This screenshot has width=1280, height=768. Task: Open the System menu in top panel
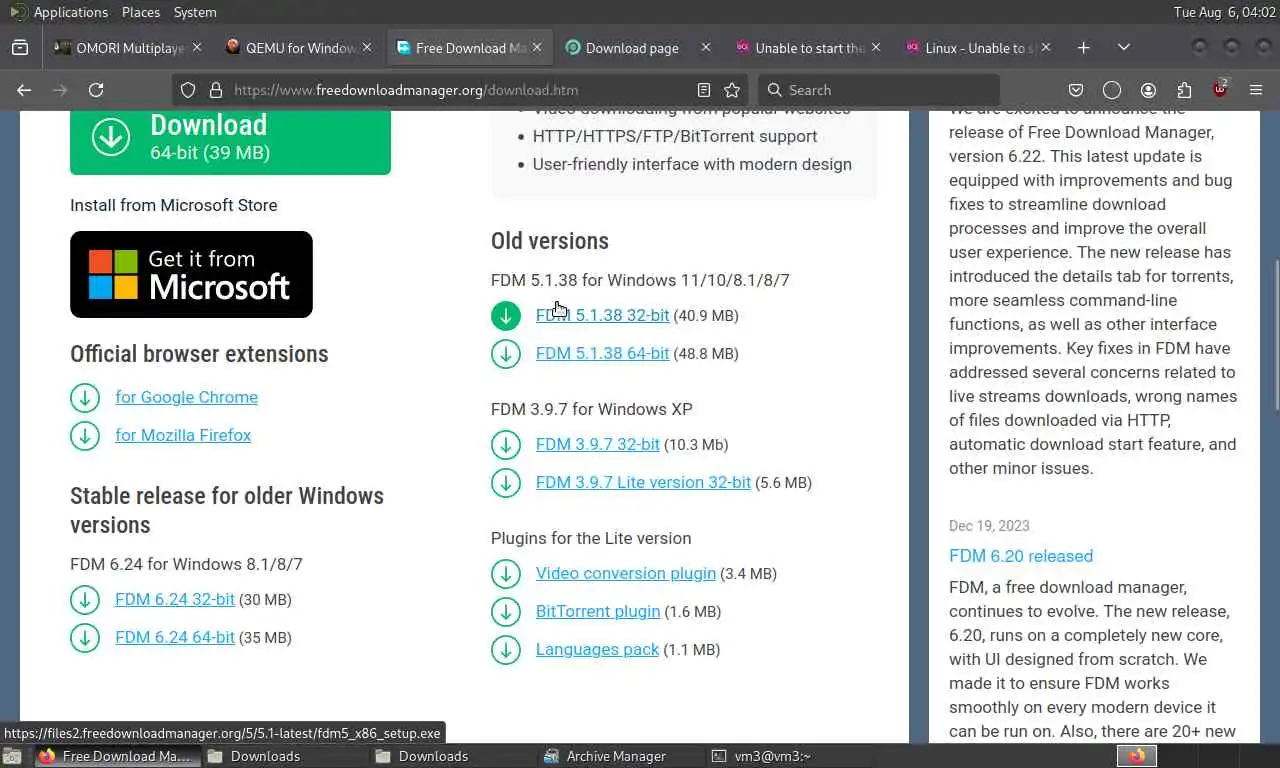pos(195,12)
